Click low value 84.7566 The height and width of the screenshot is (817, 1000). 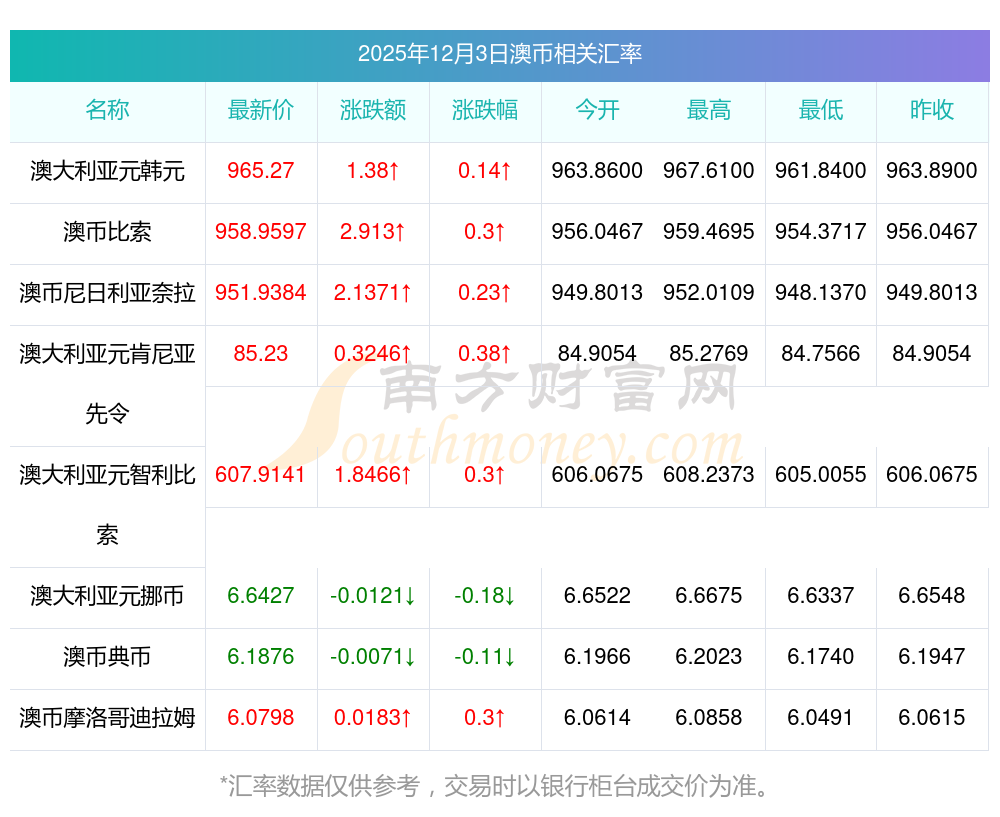[821, 353]
